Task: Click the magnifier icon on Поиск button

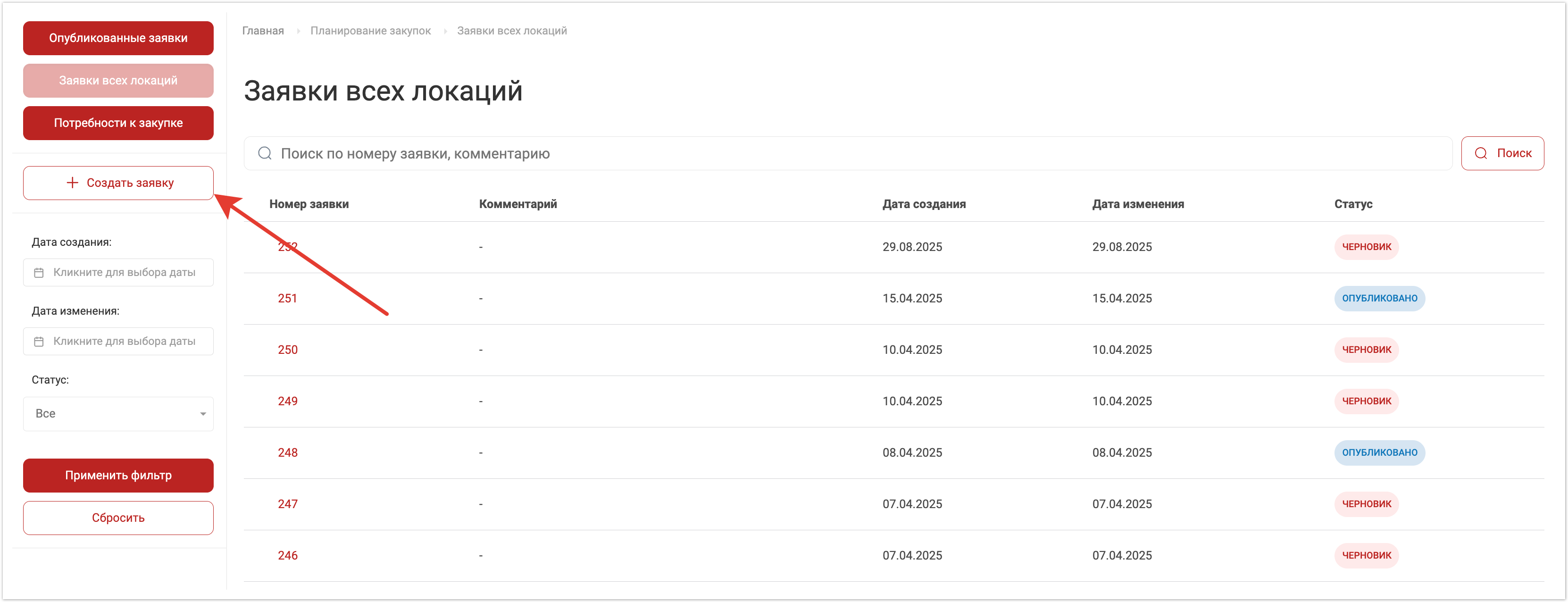Action: point(1480,153)
